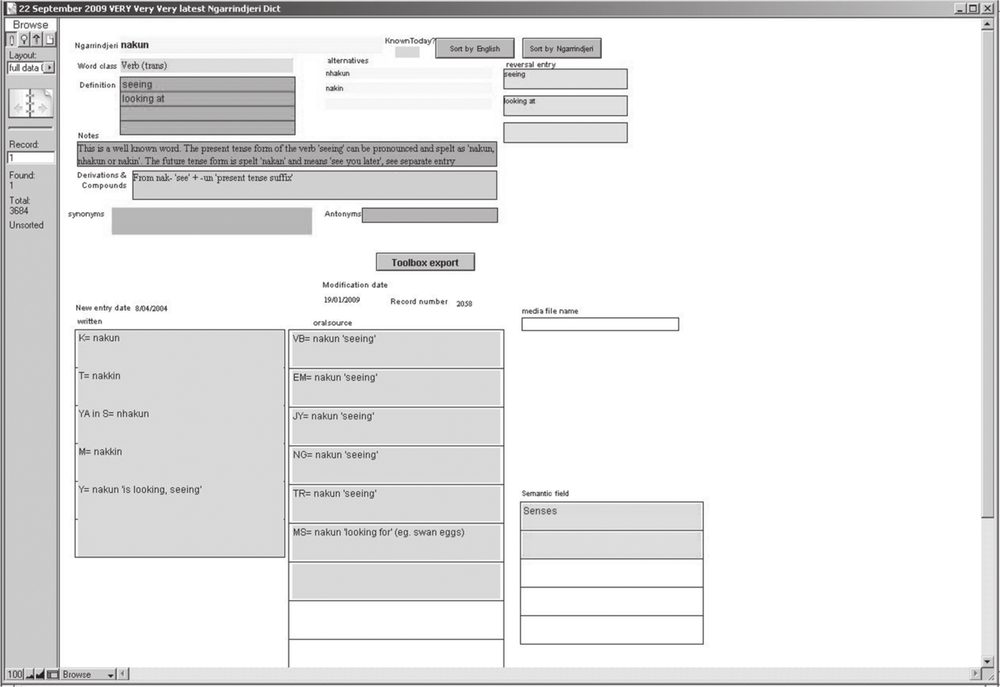This screenshot has height=687, width=1000.
Task: Select the Browse mode pencil icon
Action: click(11, 40)
